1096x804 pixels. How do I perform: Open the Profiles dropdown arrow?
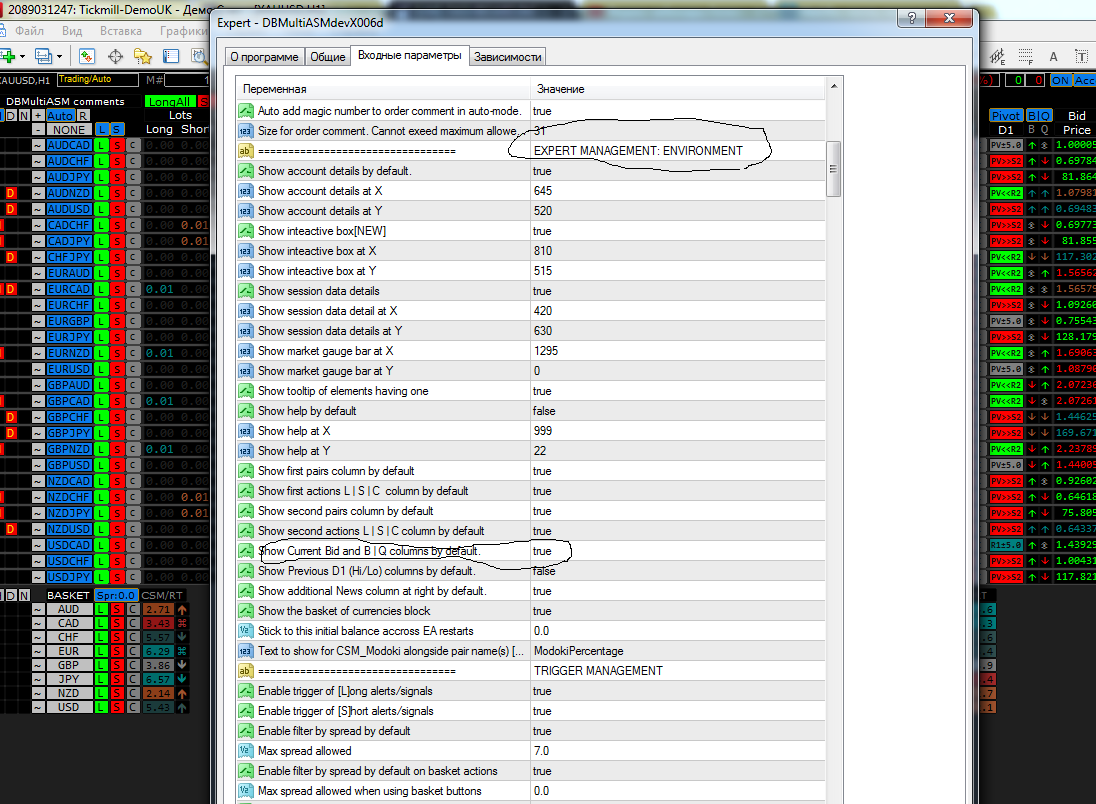[59, 57]
